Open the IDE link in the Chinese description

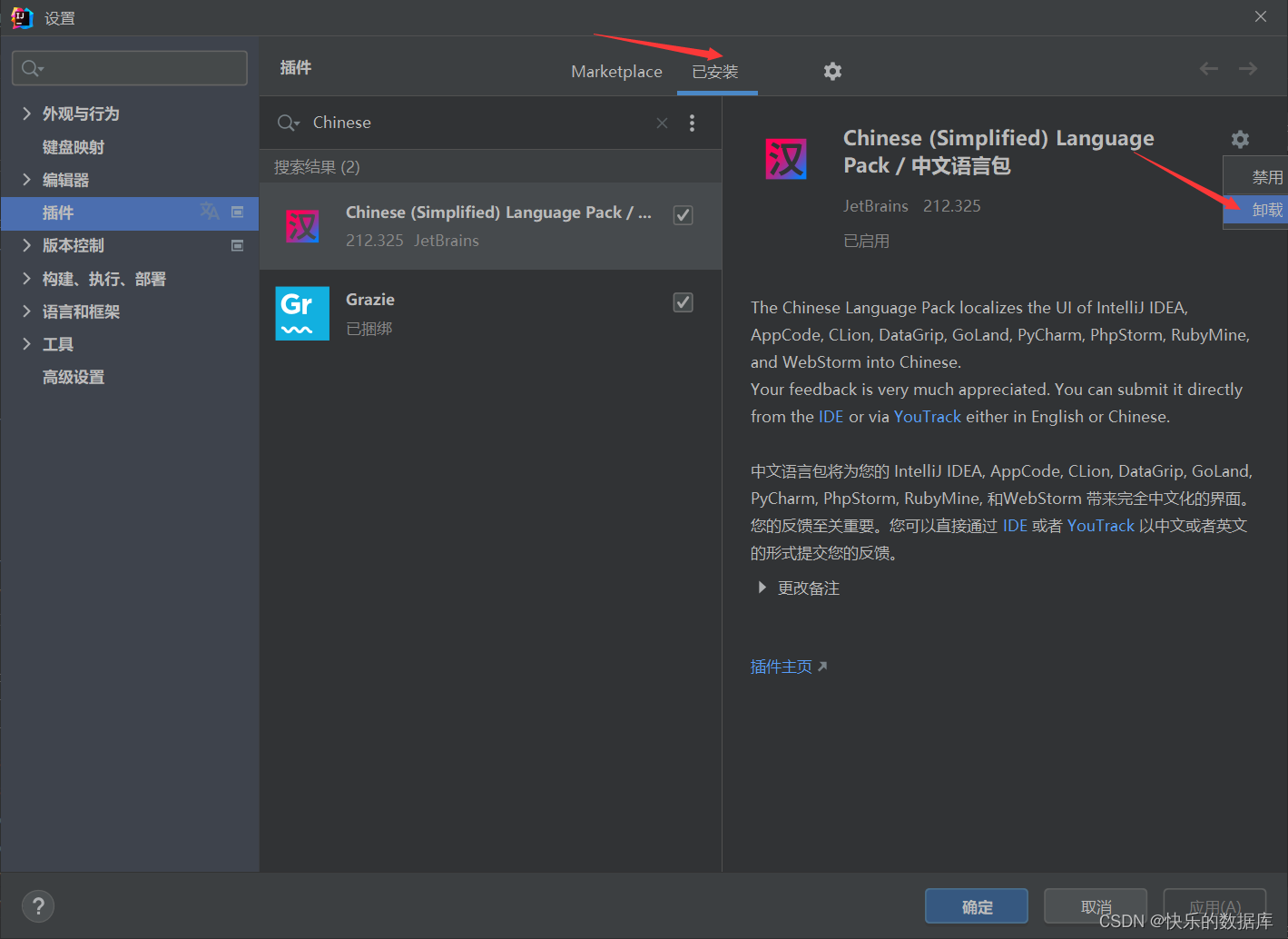pos(1015,526)
